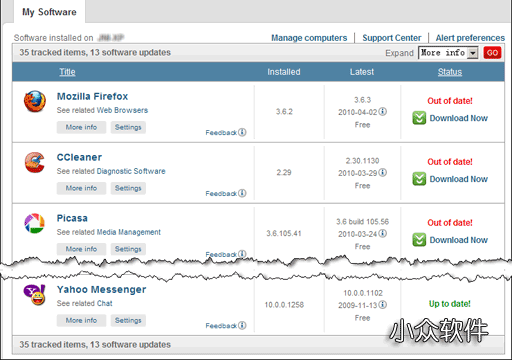
Task: Click Settings button for Mozilla Firefox
Action: 128,127
